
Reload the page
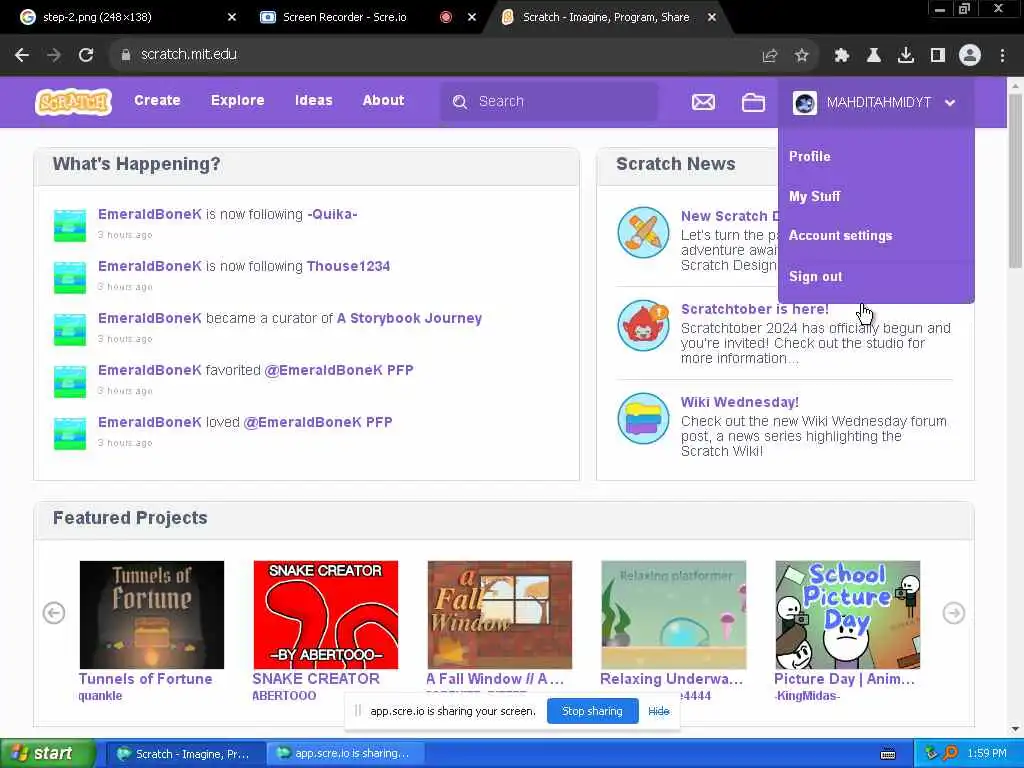pyautogui.click(x=86, y=55)
